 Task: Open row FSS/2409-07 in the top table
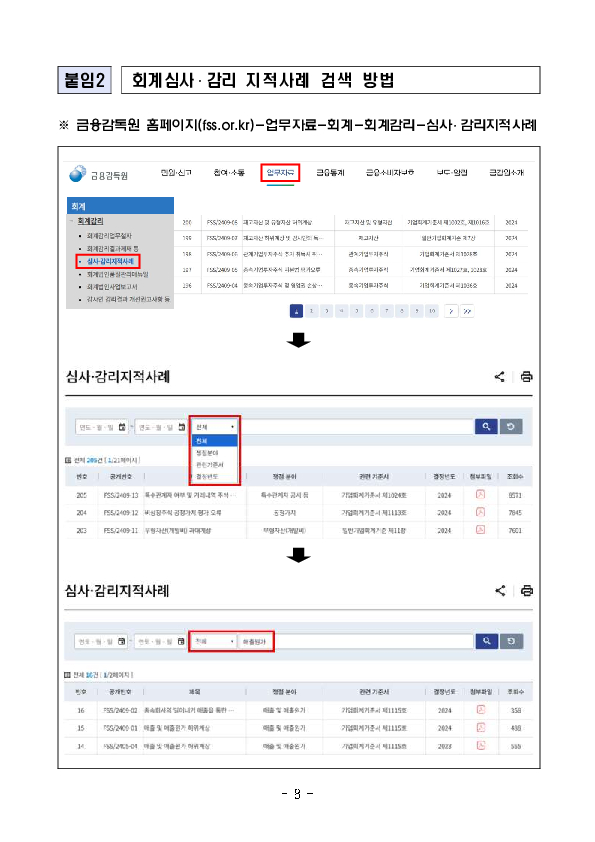click(351, 238)
